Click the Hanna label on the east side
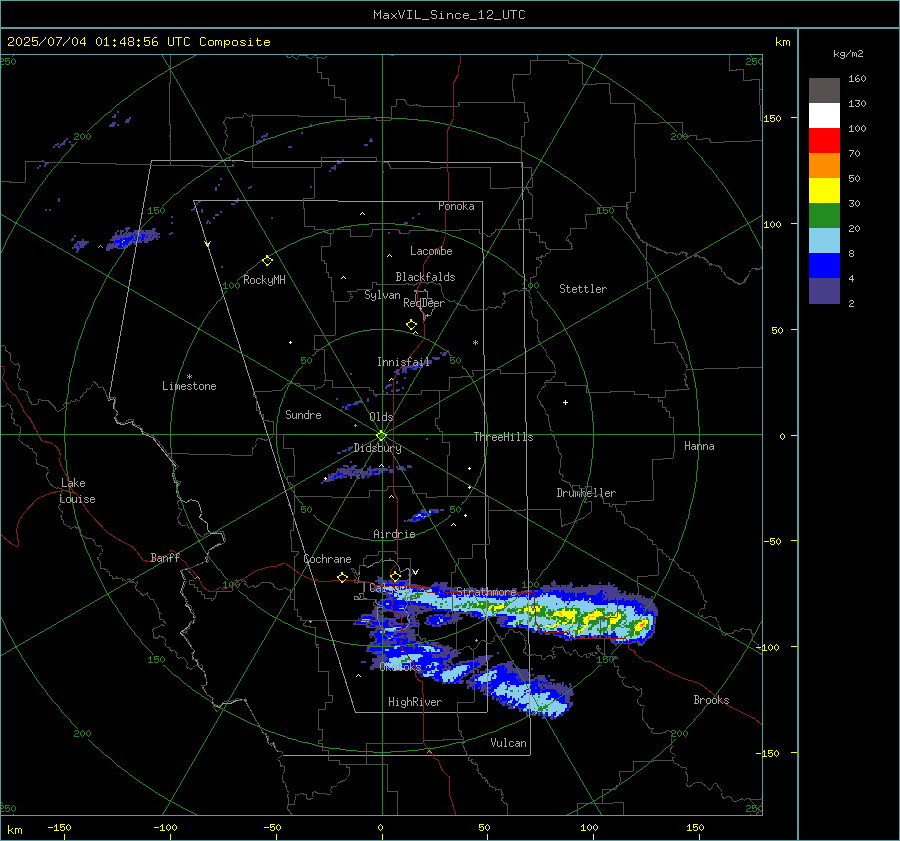Image resolution: width=900 pixels, height=841 pixels. point(699,446)
